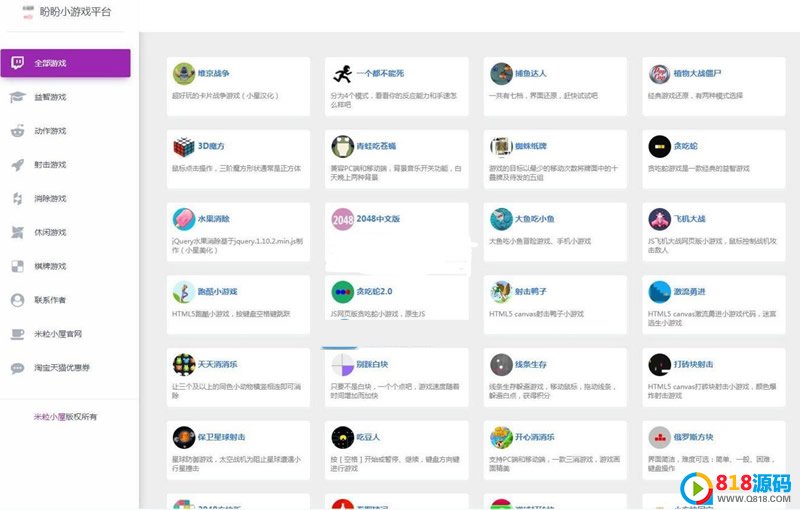Click the 蜘蛛纸牌 cards icon
Viewport: 800px width, 510px height.
(501, 146)
